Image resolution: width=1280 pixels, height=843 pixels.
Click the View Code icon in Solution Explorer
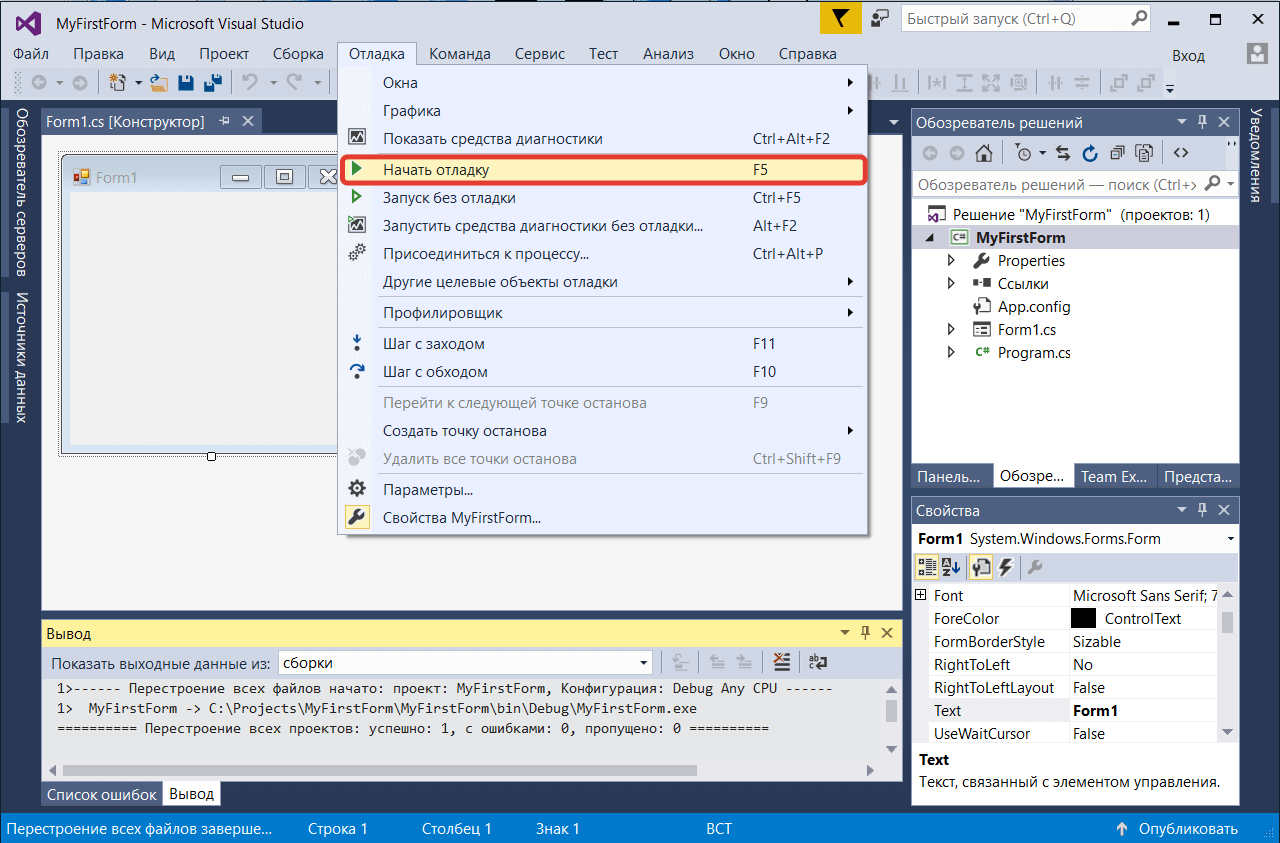click(x=1181, y=153)
